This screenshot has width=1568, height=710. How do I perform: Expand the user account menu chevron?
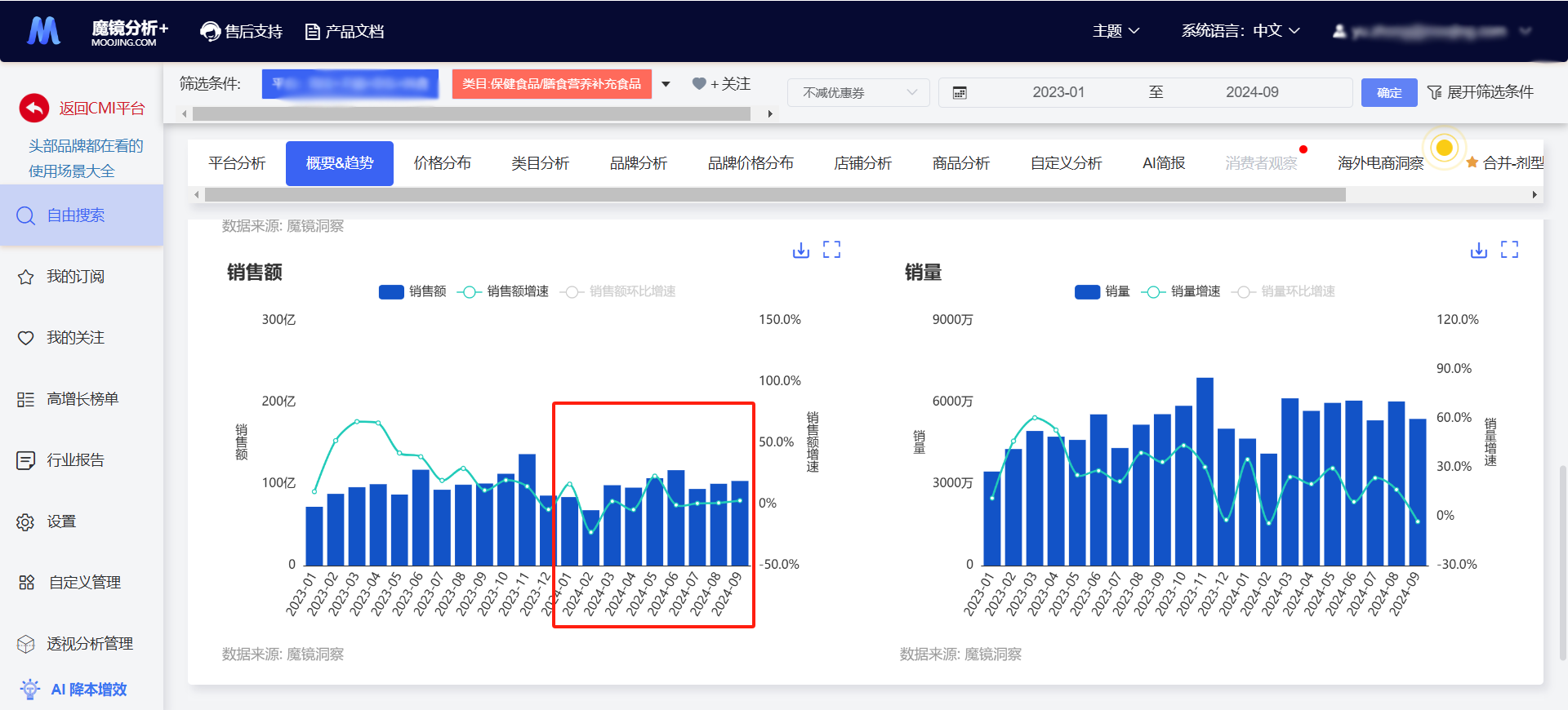pyautogui.click(x=1525, y=31)
